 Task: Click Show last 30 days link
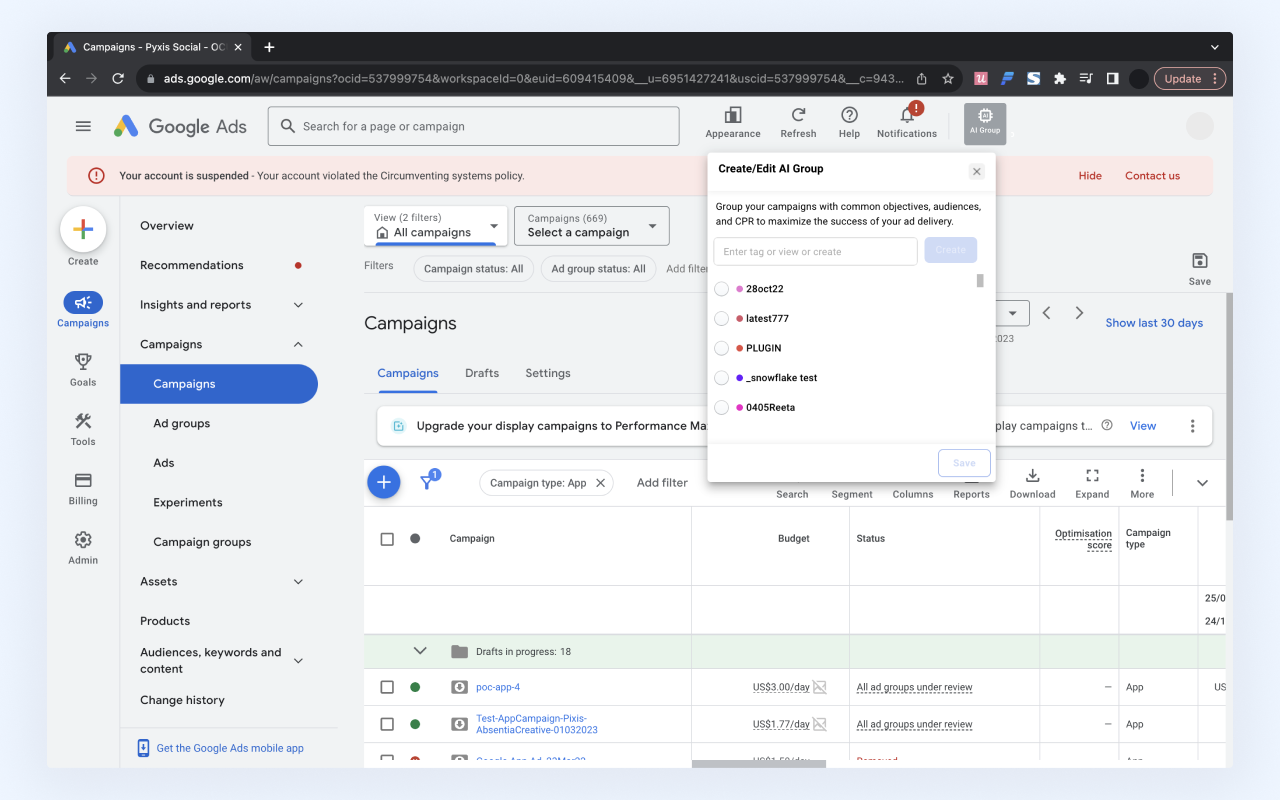click(x=1154, y=323)
